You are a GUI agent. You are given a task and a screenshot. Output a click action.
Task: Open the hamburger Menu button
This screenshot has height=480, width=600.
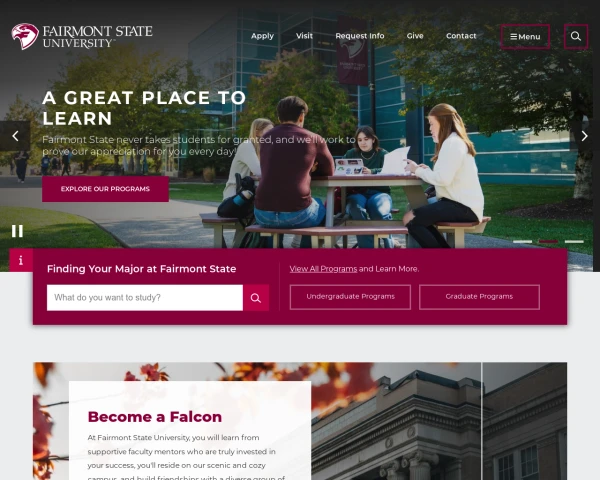pos(525,37)
